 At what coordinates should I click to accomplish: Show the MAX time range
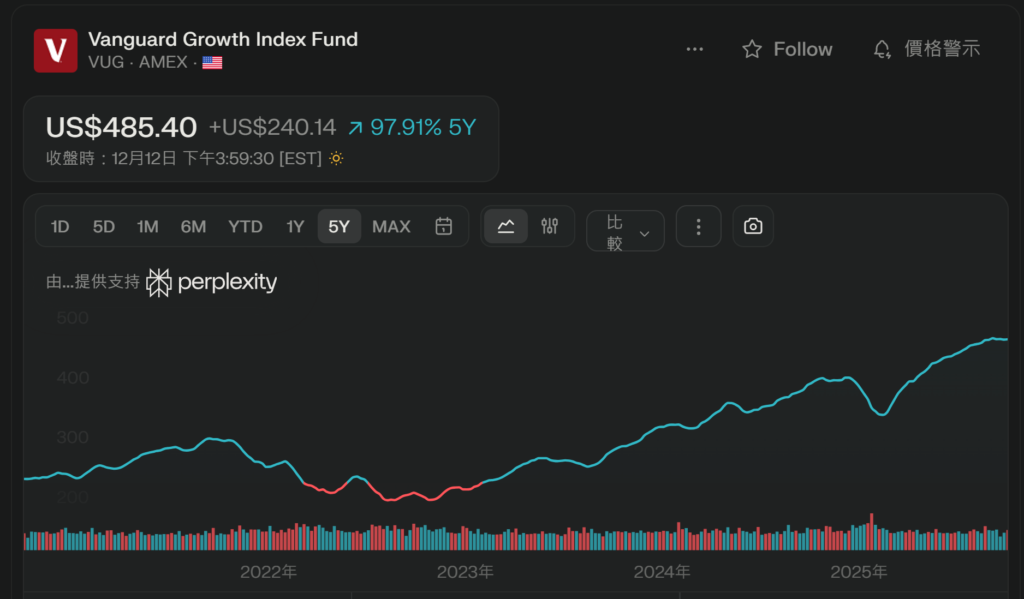coord(391,227)
